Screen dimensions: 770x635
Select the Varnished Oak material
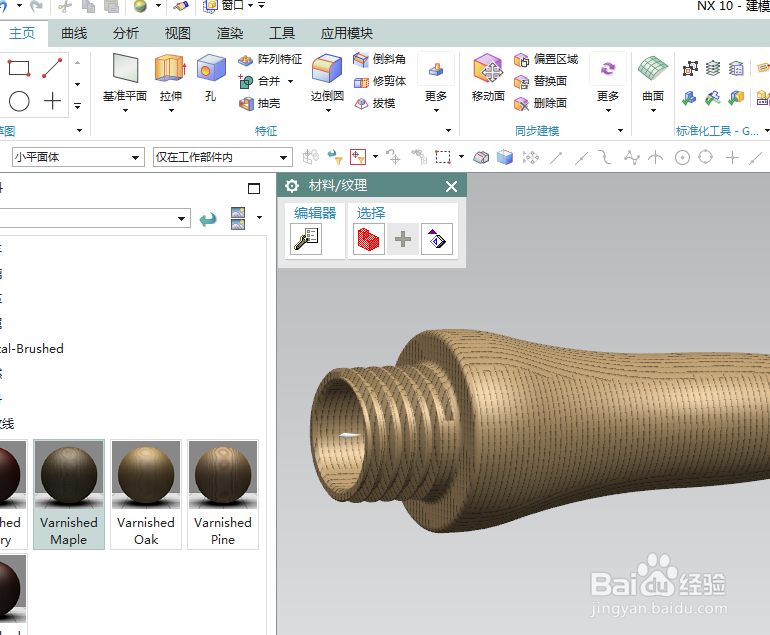[146, 494]
